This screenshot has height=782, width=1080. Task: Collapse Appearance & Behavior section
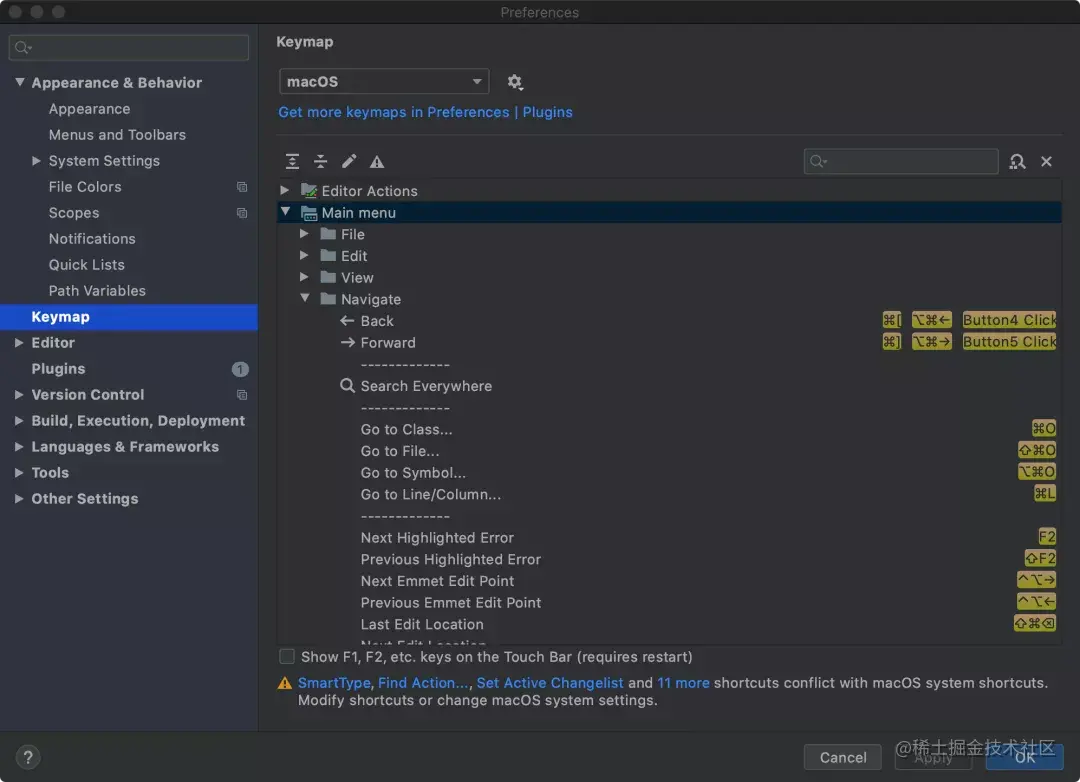(20, 82)
